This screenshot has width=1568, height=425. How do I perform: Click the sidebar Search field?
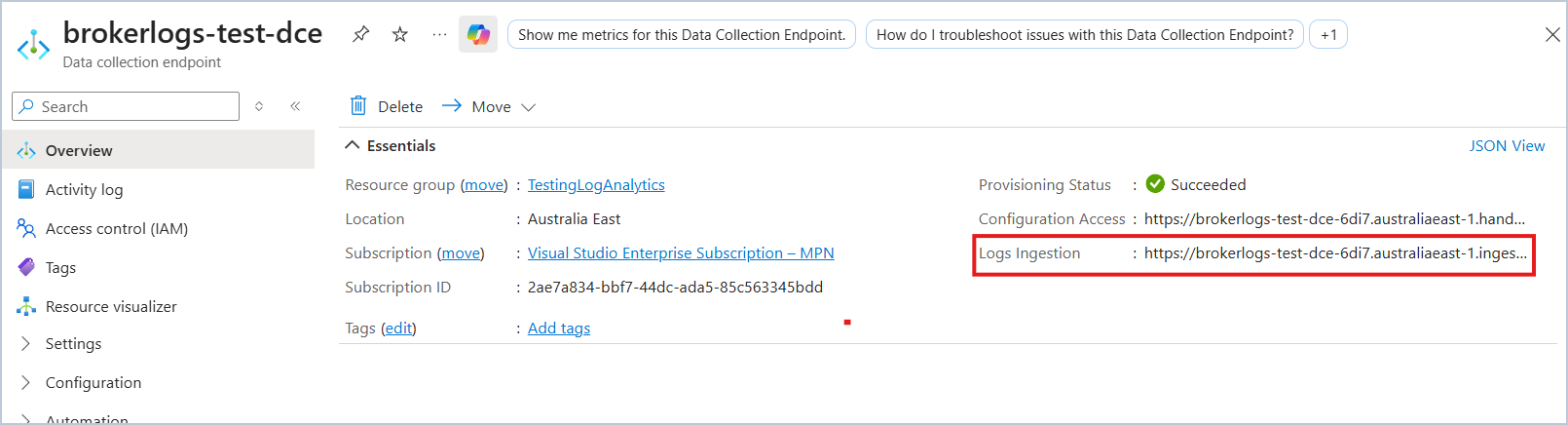(x=126, y=106)
